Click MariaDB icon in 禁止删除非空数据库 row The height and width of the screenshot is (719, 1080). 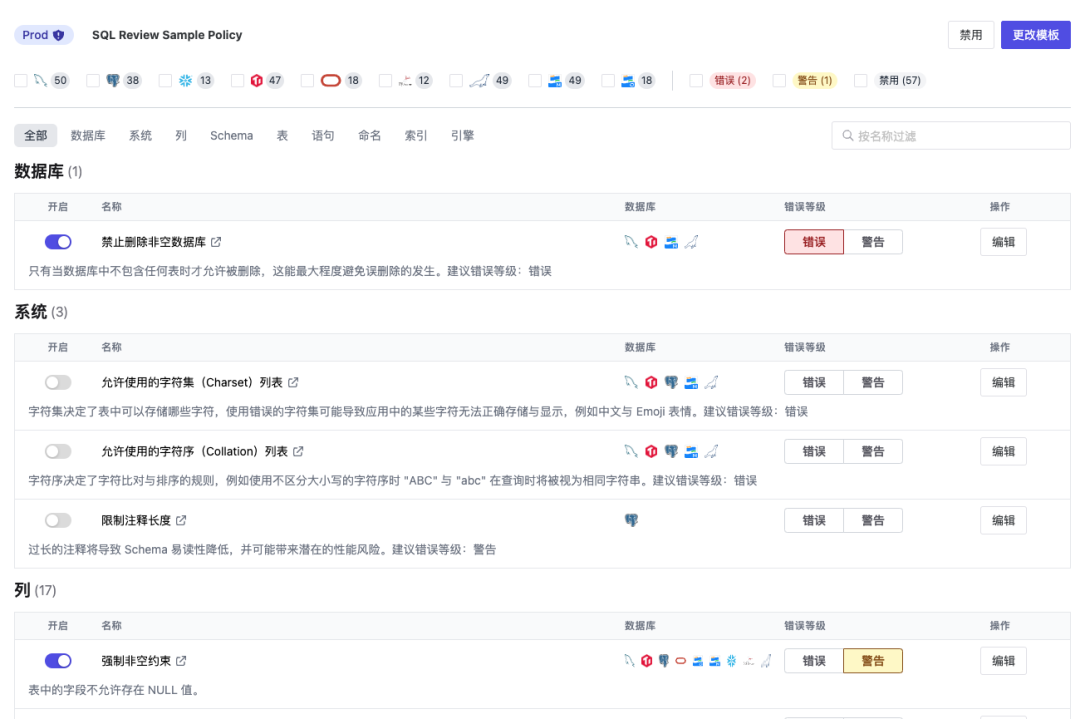(x=691, y=242)
